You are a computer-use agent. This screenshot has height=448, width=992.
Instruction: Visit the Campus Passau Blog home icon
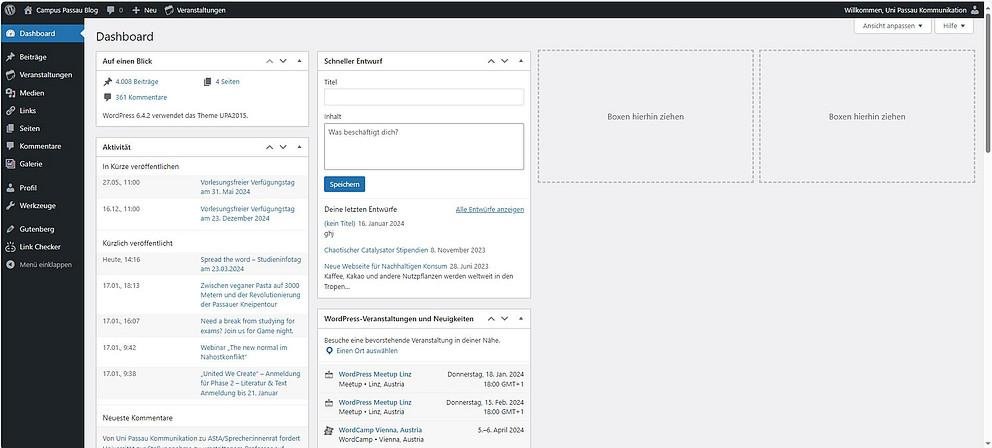pos(28,10)
